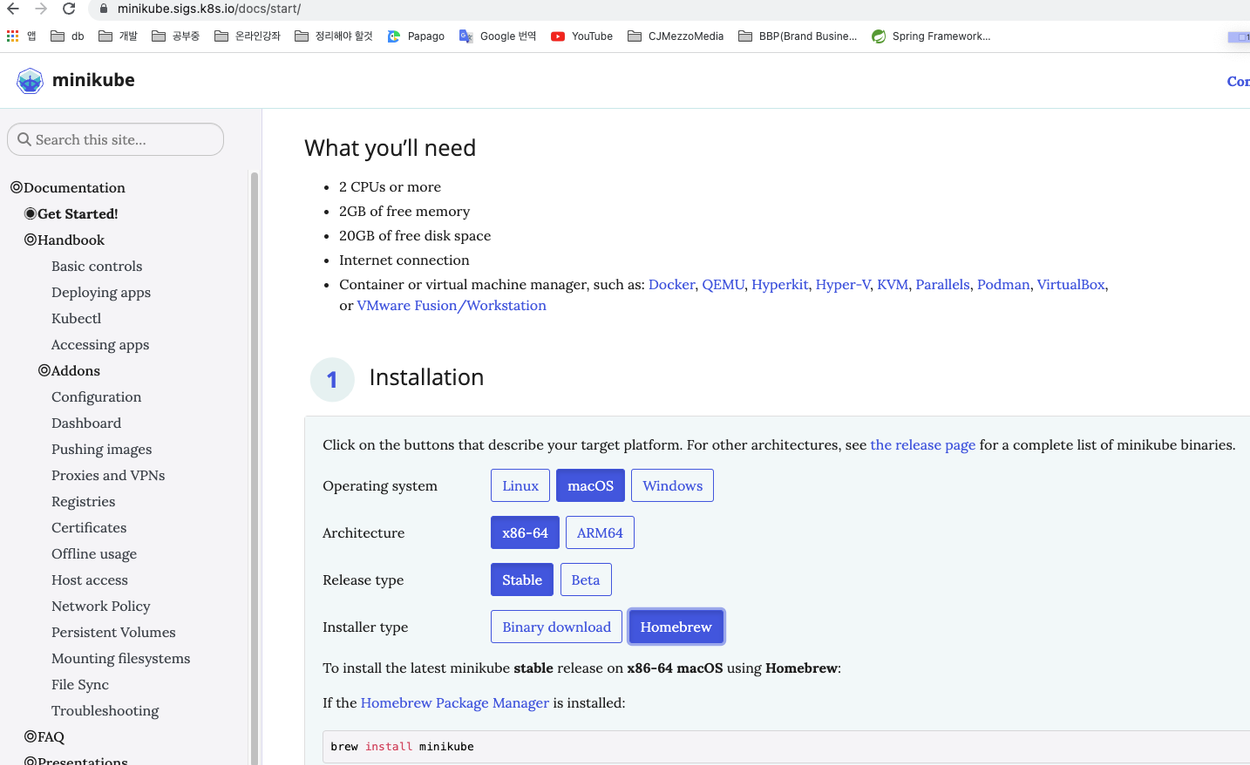Click the Search this site field
The width and height of the screenshot is (1250, 765).
coord(115,139)
